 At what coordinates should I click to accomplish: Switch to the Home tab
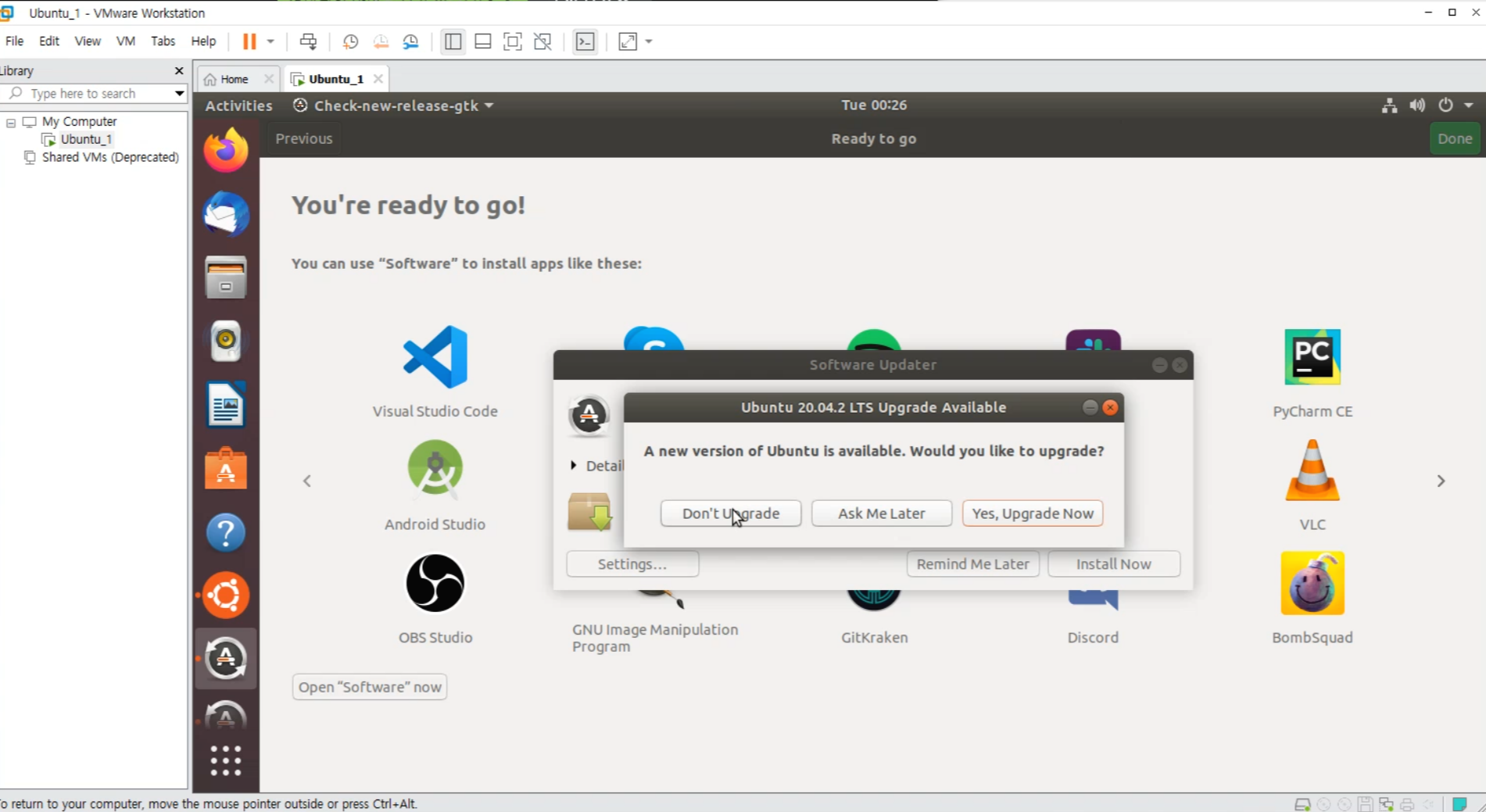pyautogui.click(x=234, y=79)
